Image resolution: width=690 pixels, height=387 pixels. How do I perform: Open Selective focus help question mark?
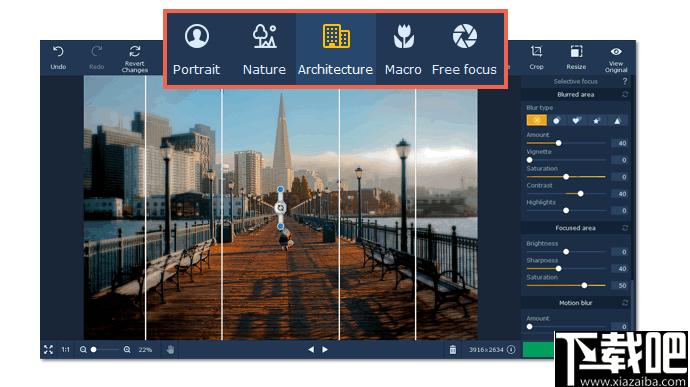(x=625, y=81)
